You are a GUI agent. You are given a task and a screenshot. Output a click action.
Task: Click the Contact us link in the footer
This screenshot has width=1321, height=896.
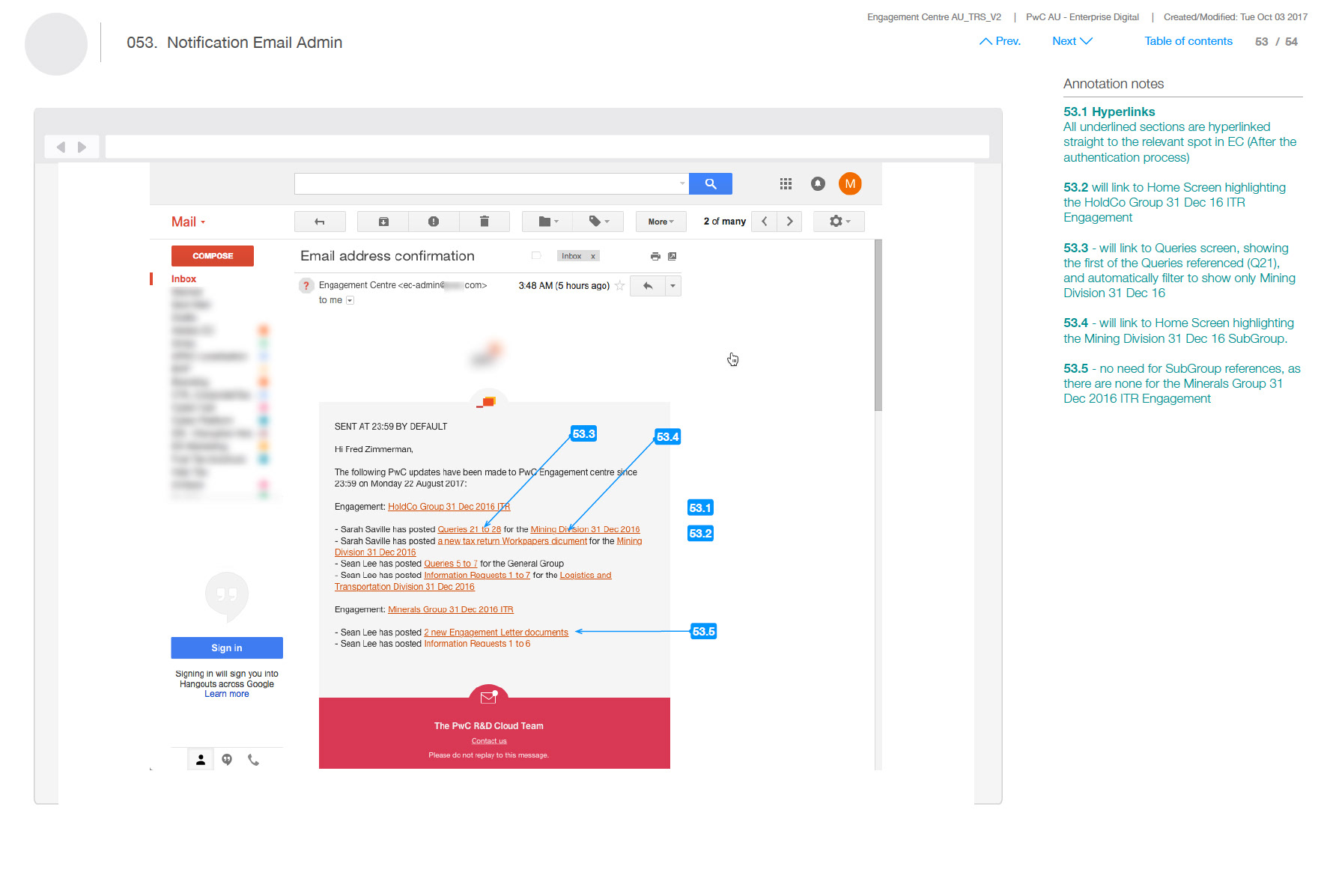click(489, 741)
